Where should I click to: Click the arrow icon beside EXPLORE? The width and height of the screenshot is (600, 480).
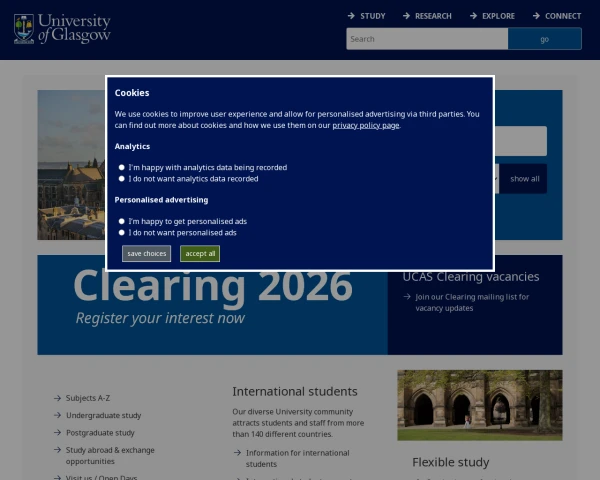473,16
